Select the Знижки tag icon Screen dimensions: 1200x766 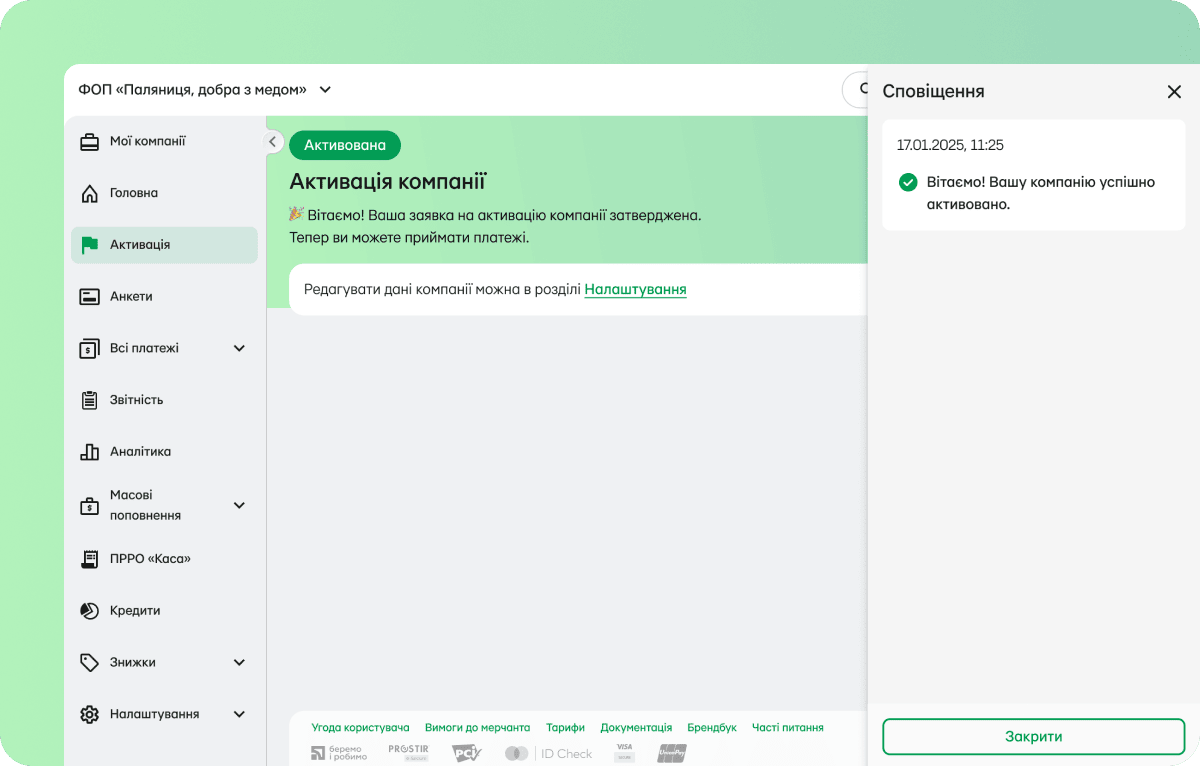click(89, 662)
